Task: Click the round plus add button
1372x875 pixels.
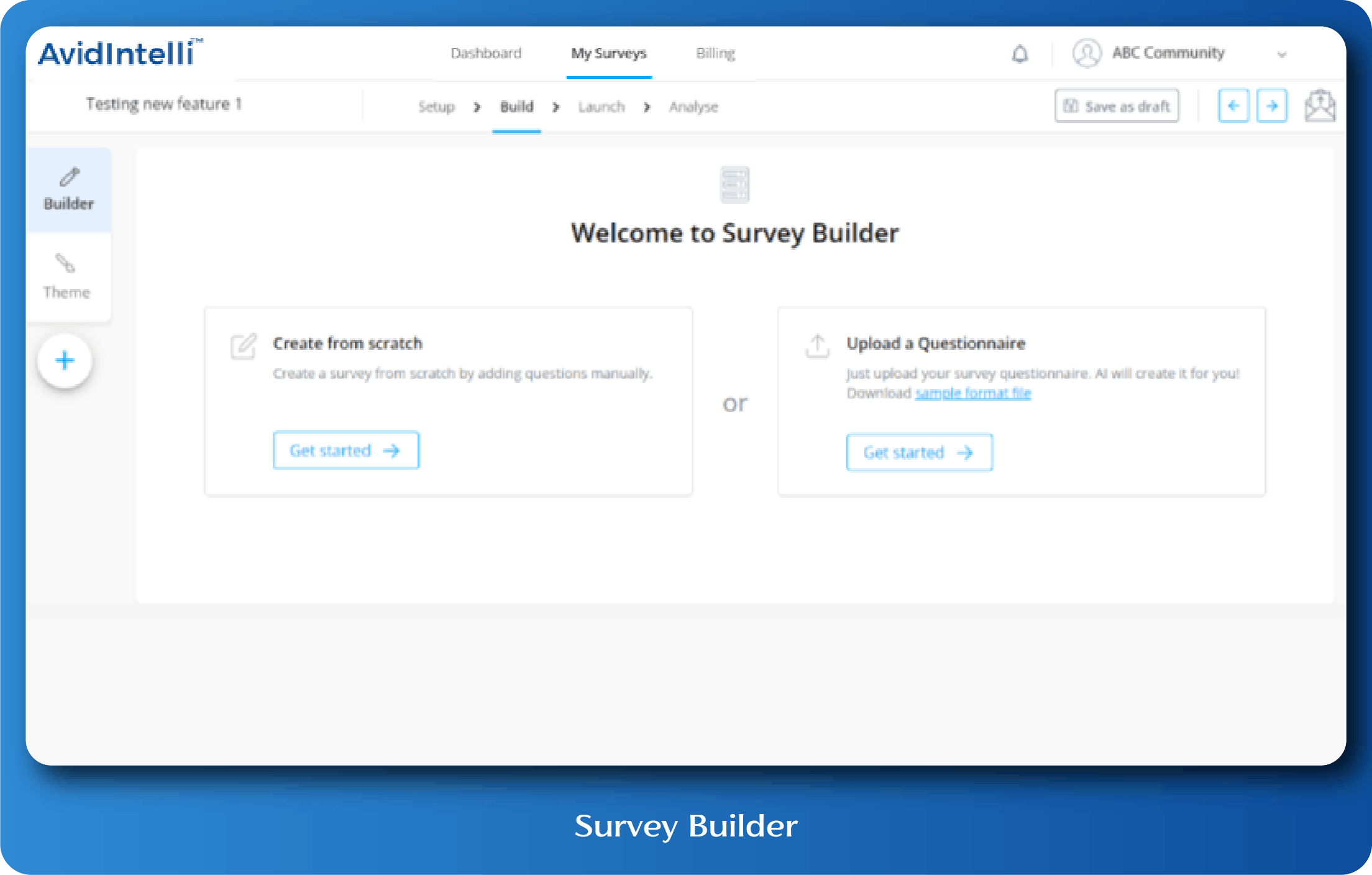Action: [x=65, y=360]
